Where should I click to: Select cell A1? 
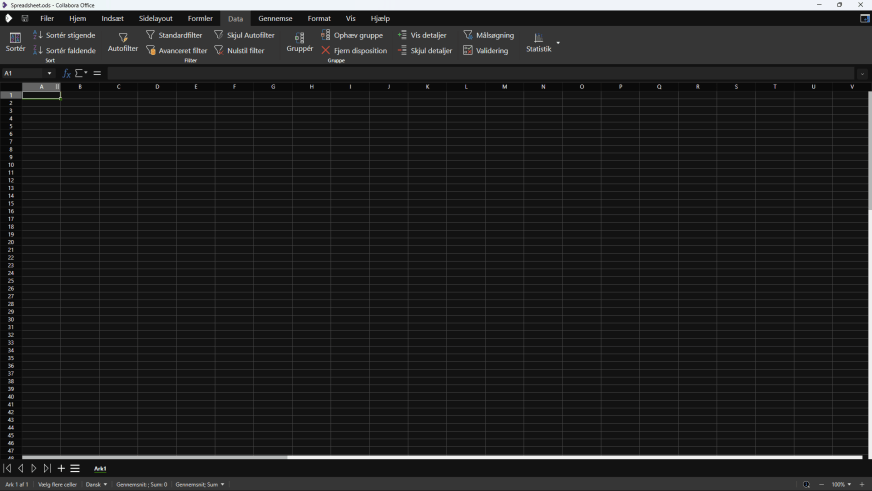click(41, 95)
